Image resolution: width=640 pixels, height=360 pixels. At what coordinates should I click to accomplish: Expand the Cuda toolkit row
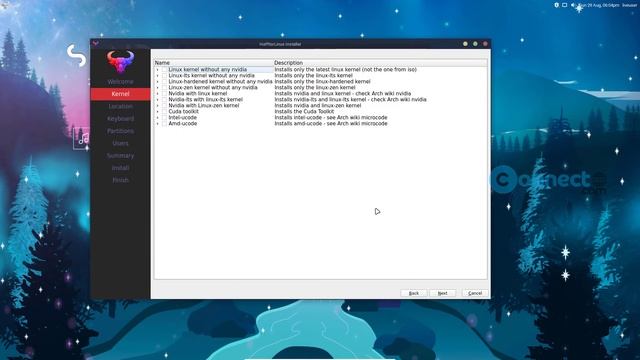pos(158,111)
